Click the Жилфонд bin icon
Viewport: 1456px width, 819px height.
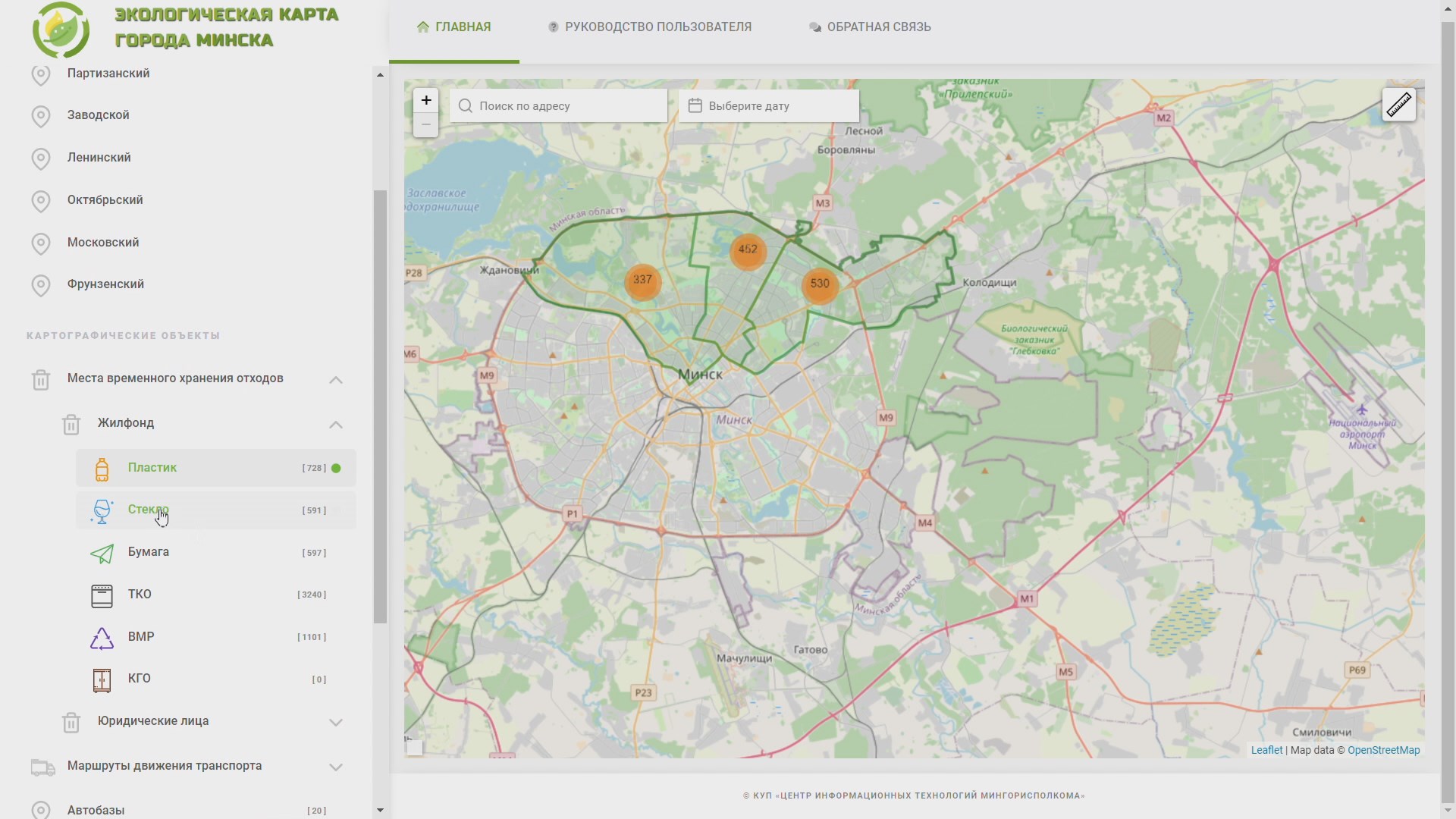click(71, 424)
